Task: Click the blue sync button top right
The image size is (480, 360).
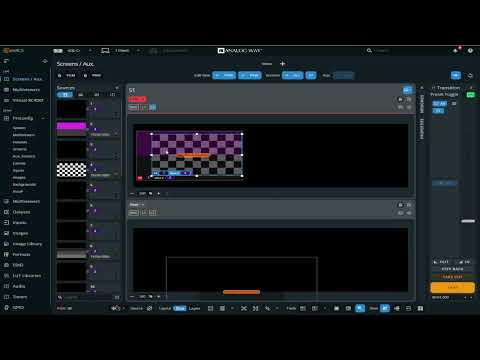Action: pyautogui.click(x=456, y=76)
